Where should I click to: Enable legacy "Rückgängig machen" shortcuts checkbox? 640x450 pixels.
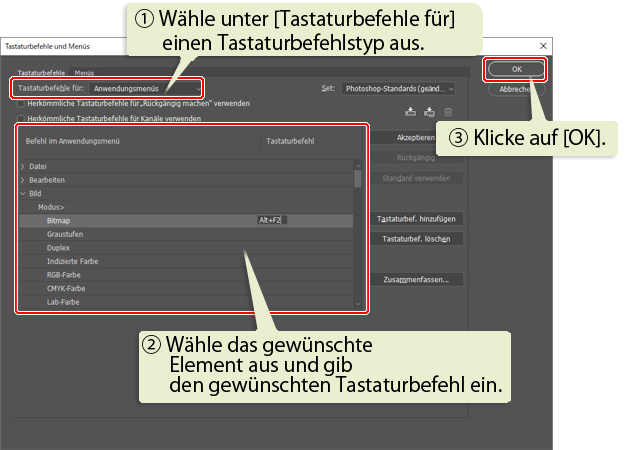(x=21, y=103)
